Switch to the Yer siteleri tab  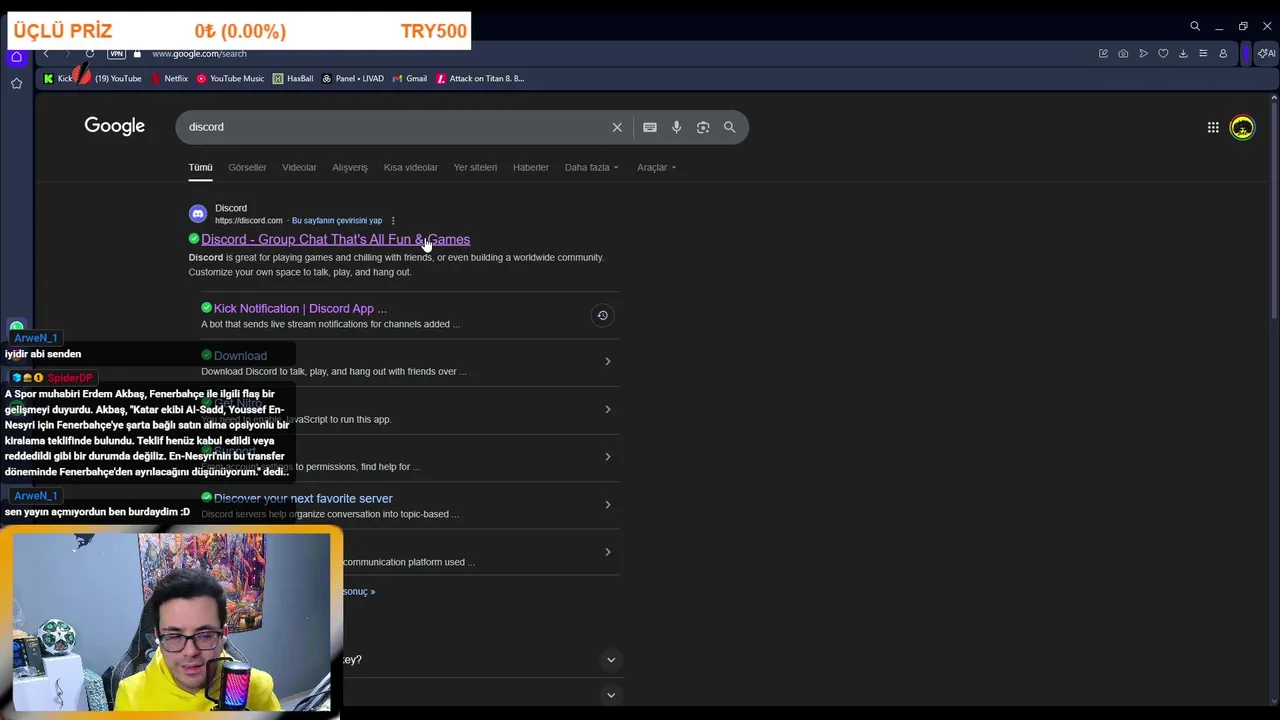coord(475,167)
